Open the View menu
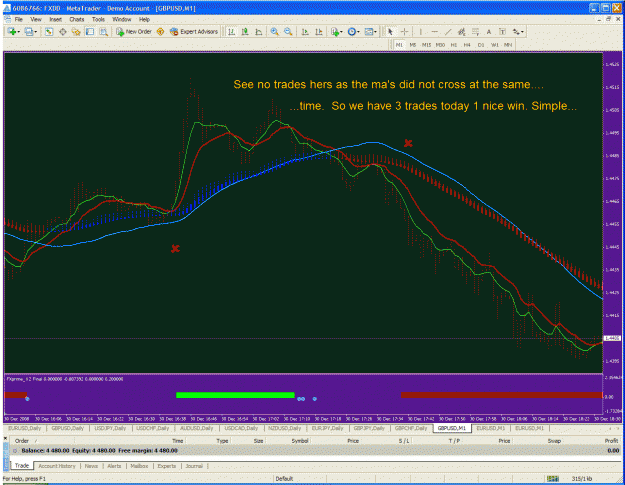 click(x=36, y=19)
